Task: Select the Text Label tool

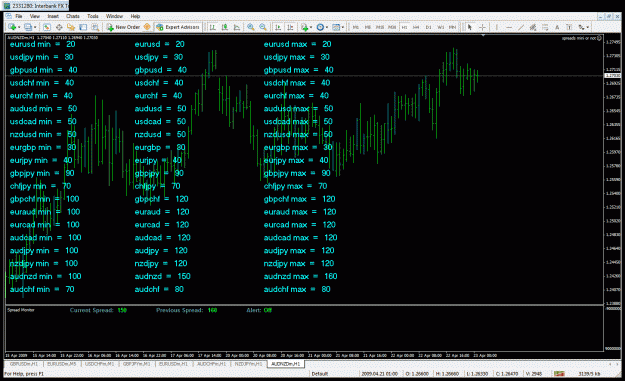Action: coord(569,27)
